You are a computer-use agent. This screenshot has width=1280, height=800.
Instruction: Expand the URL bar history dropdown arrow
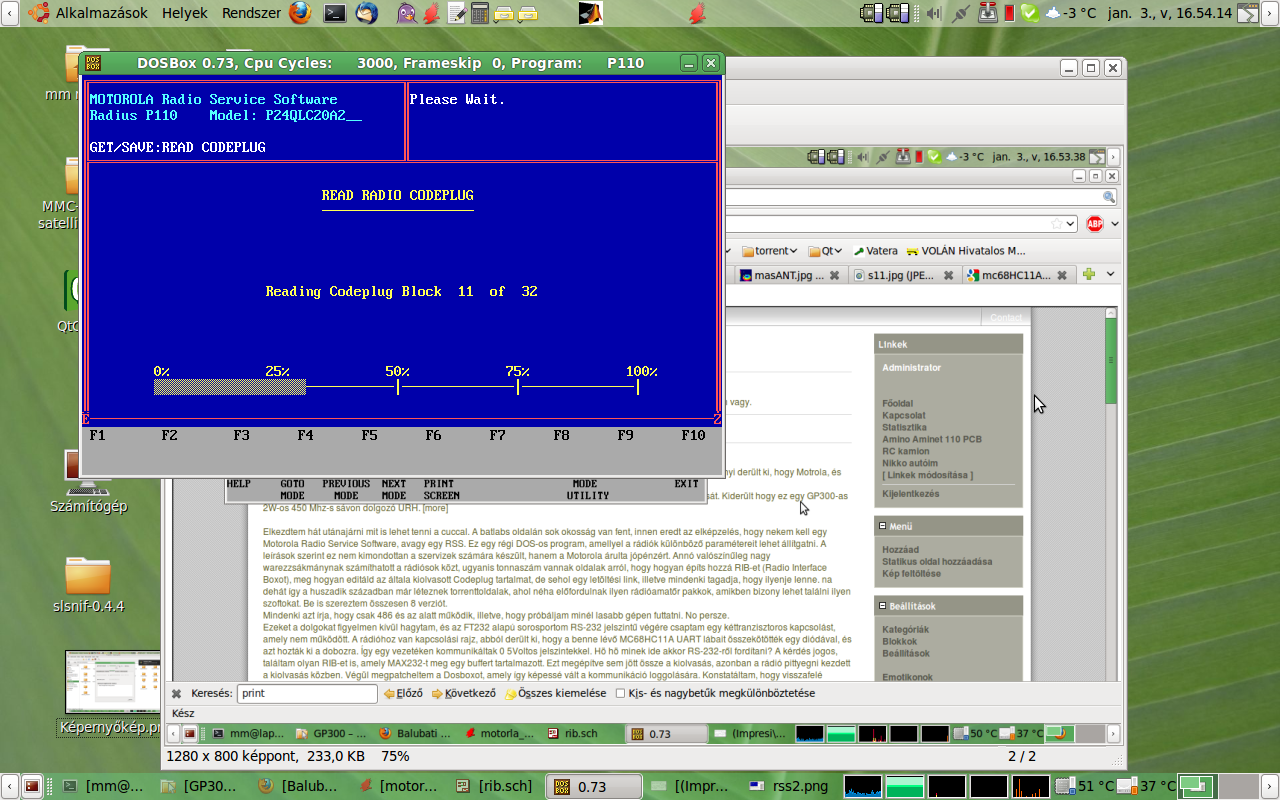(1071, 223)
